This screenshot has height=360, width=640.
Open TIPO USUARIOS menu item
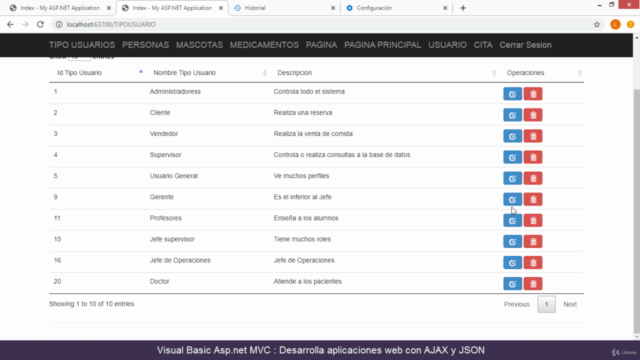click(x=82, y=45)
